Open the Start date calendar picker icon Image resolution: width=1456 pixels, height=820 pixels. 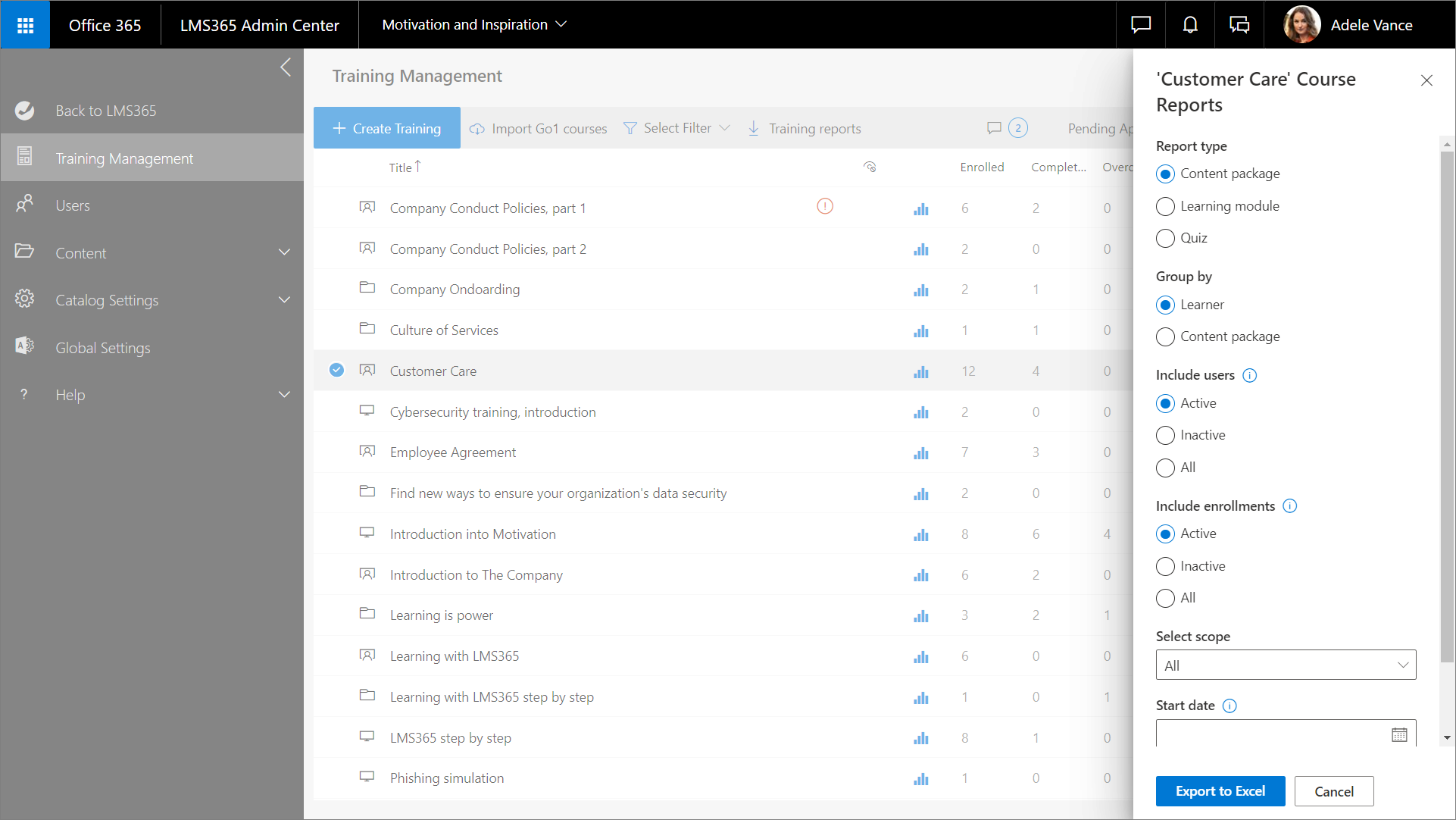pyautogui.click(x=1399, y=734)
